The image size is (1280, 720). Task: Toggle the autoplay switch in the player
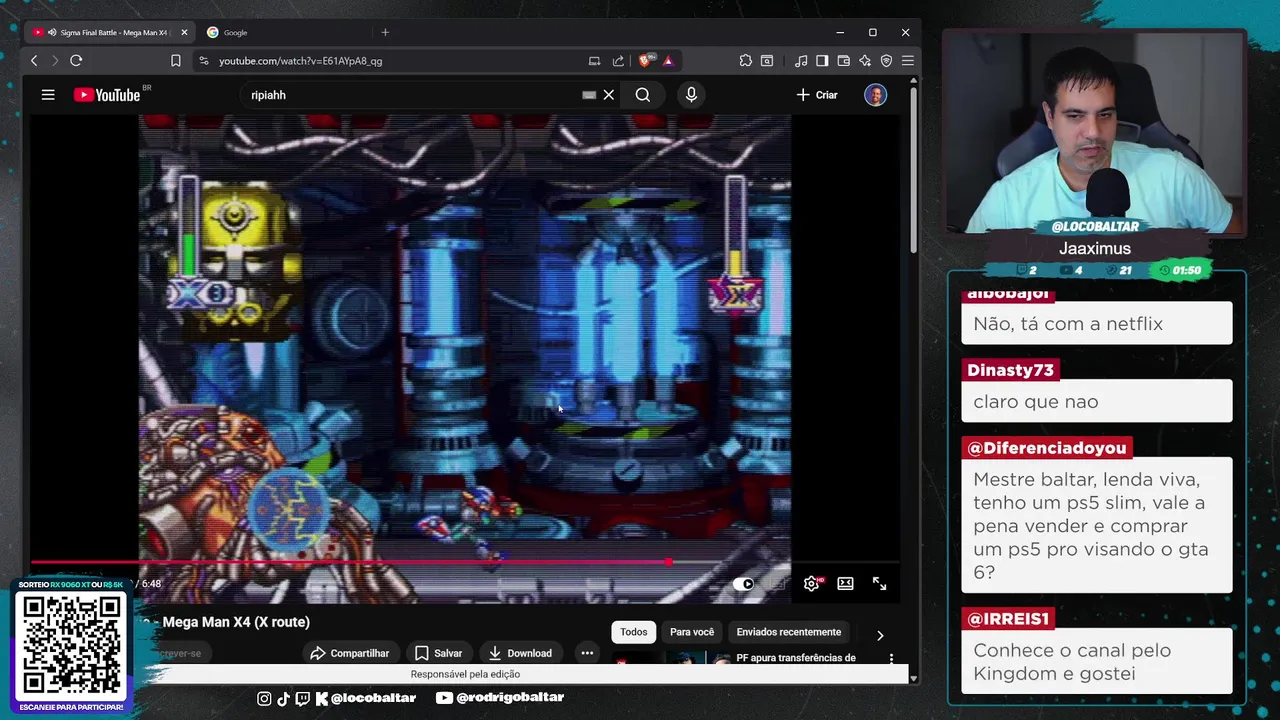point(744,584)
